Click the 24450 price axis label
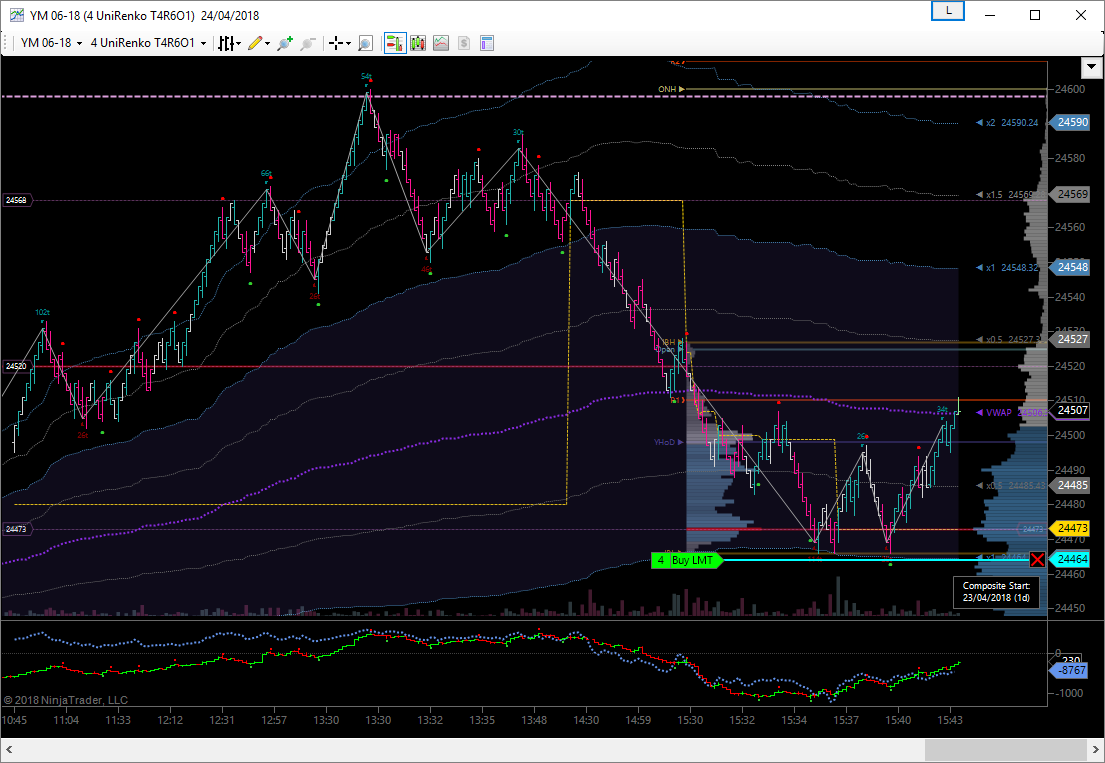1105x763 pixels. [x=1070, y=608]
